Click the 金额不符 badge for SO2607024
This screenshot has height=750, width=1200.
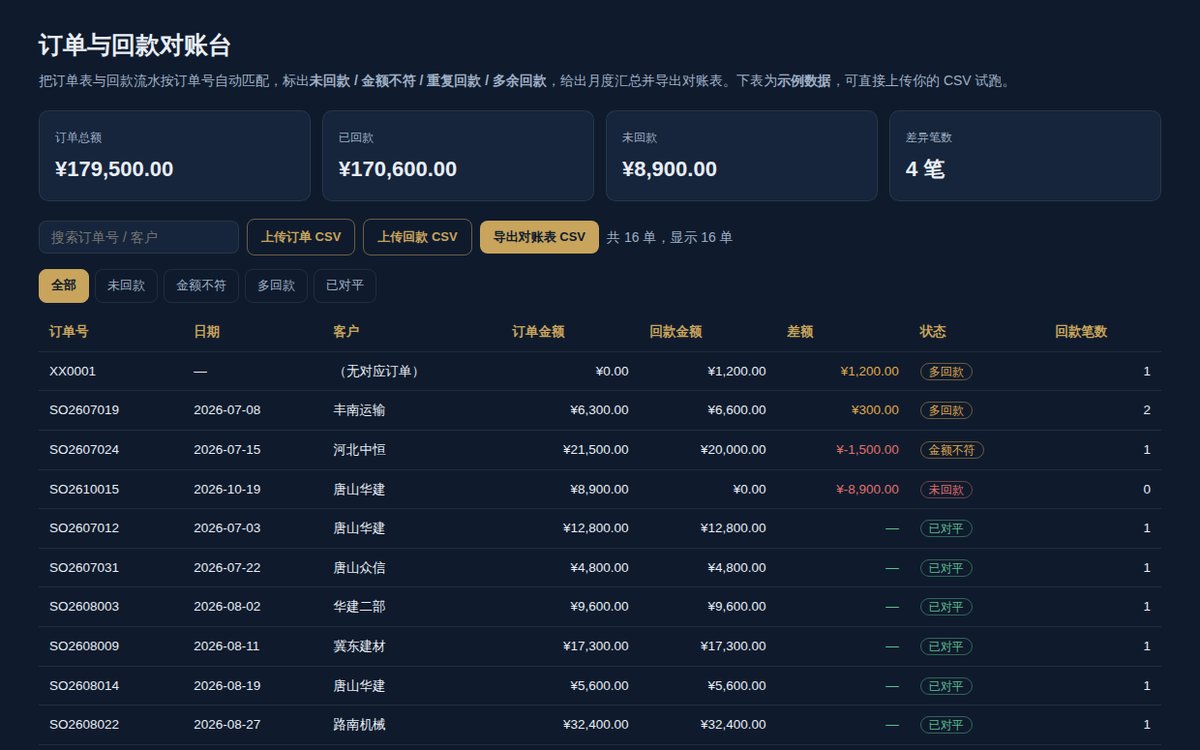[x=952, y=450]
